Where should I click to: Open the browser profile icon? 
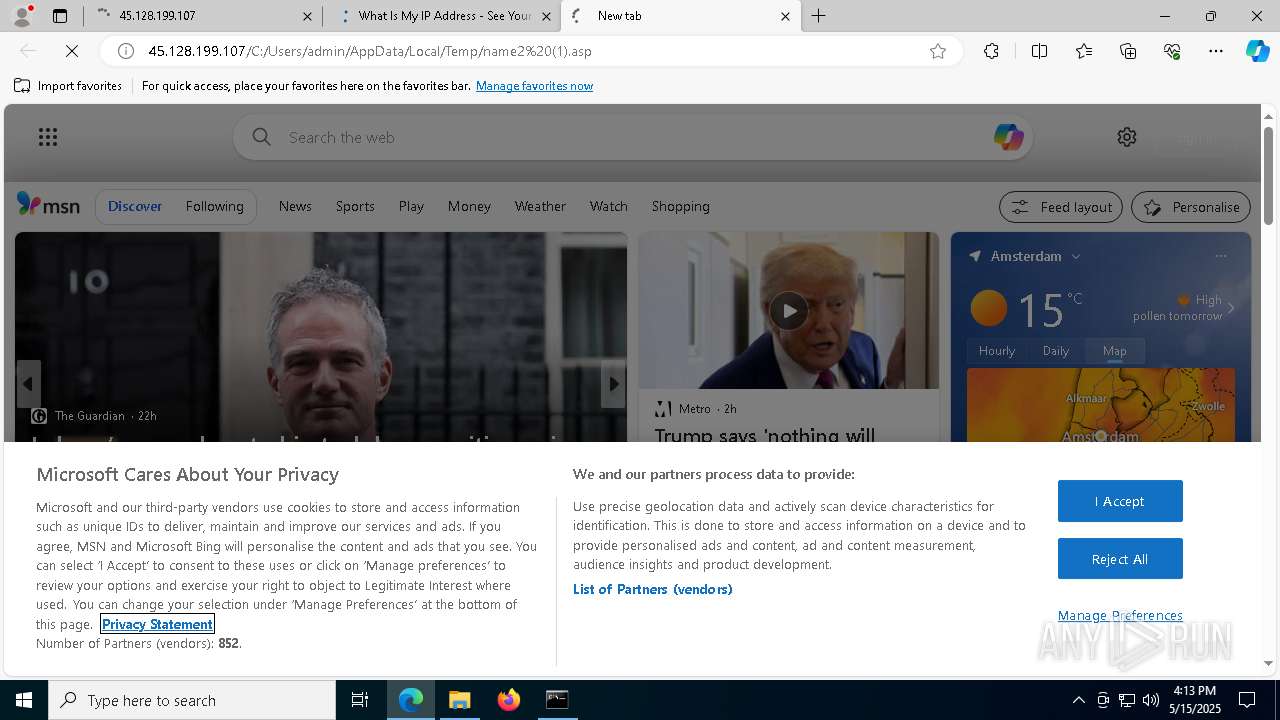click(23, 15)
